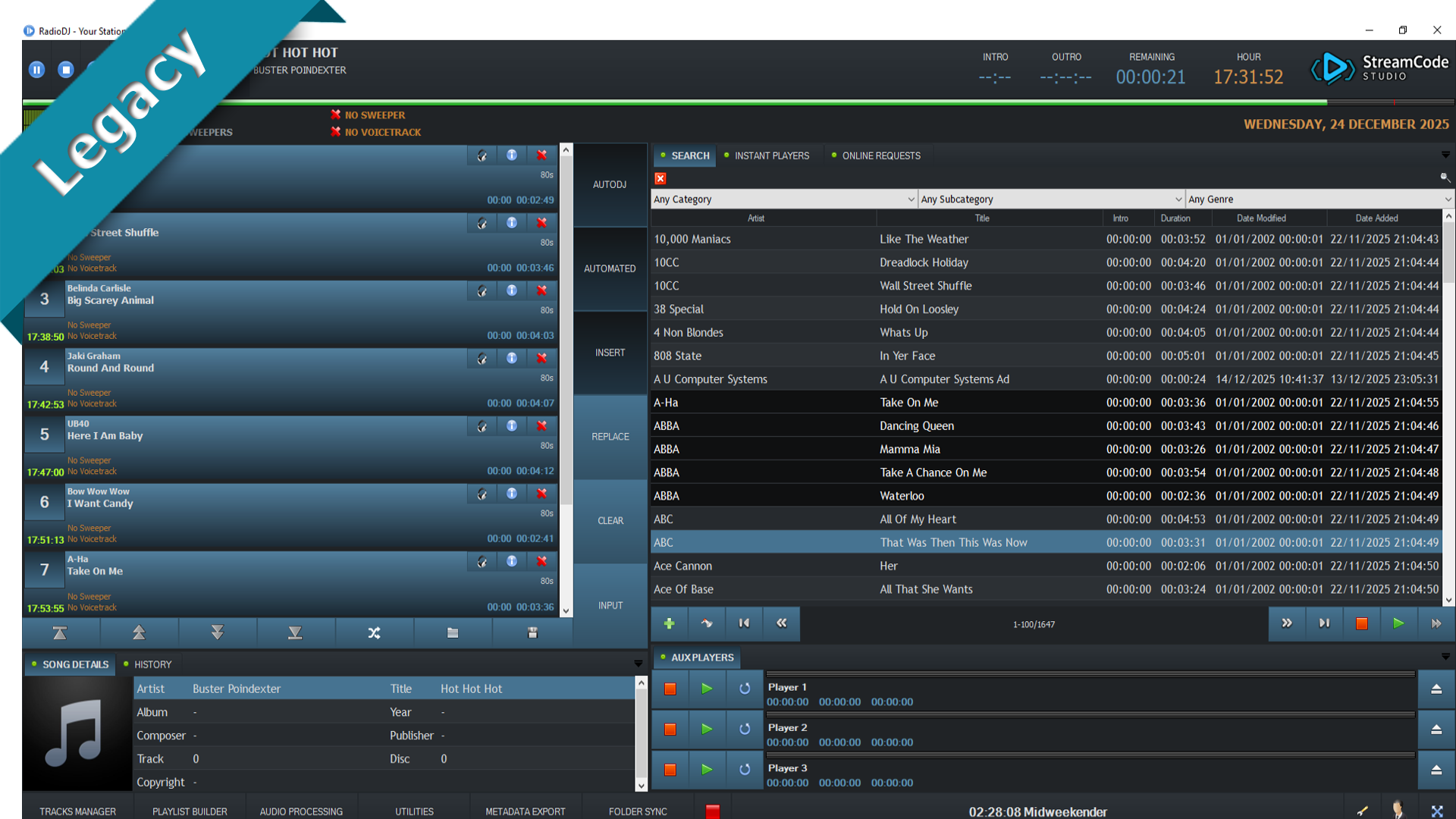
Task: Save the current playlist
Action: [x=532, y=632]
